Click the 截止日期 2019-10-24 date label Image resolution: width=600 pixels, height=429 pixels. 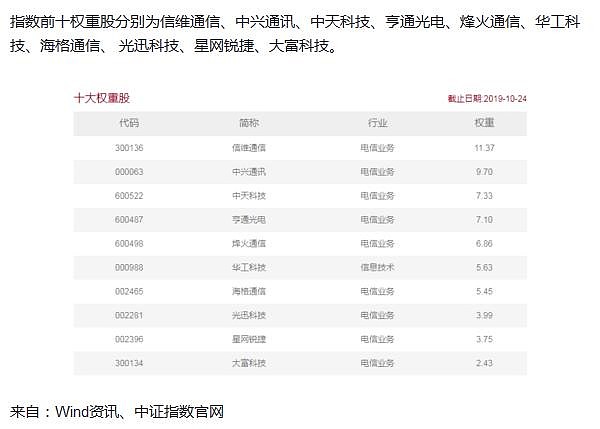point(487,99)
